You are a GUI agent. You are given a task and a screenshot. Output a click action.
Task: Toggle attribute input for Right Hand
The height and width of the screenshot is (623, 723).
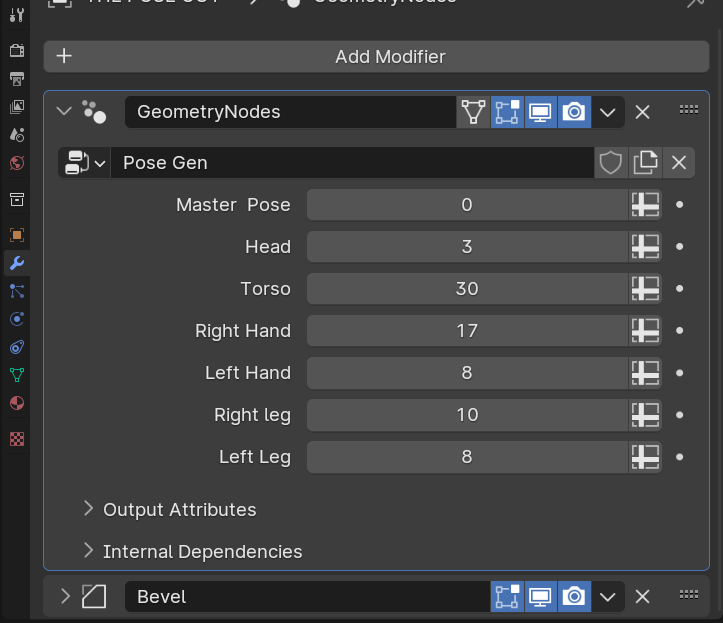(645, 331)
